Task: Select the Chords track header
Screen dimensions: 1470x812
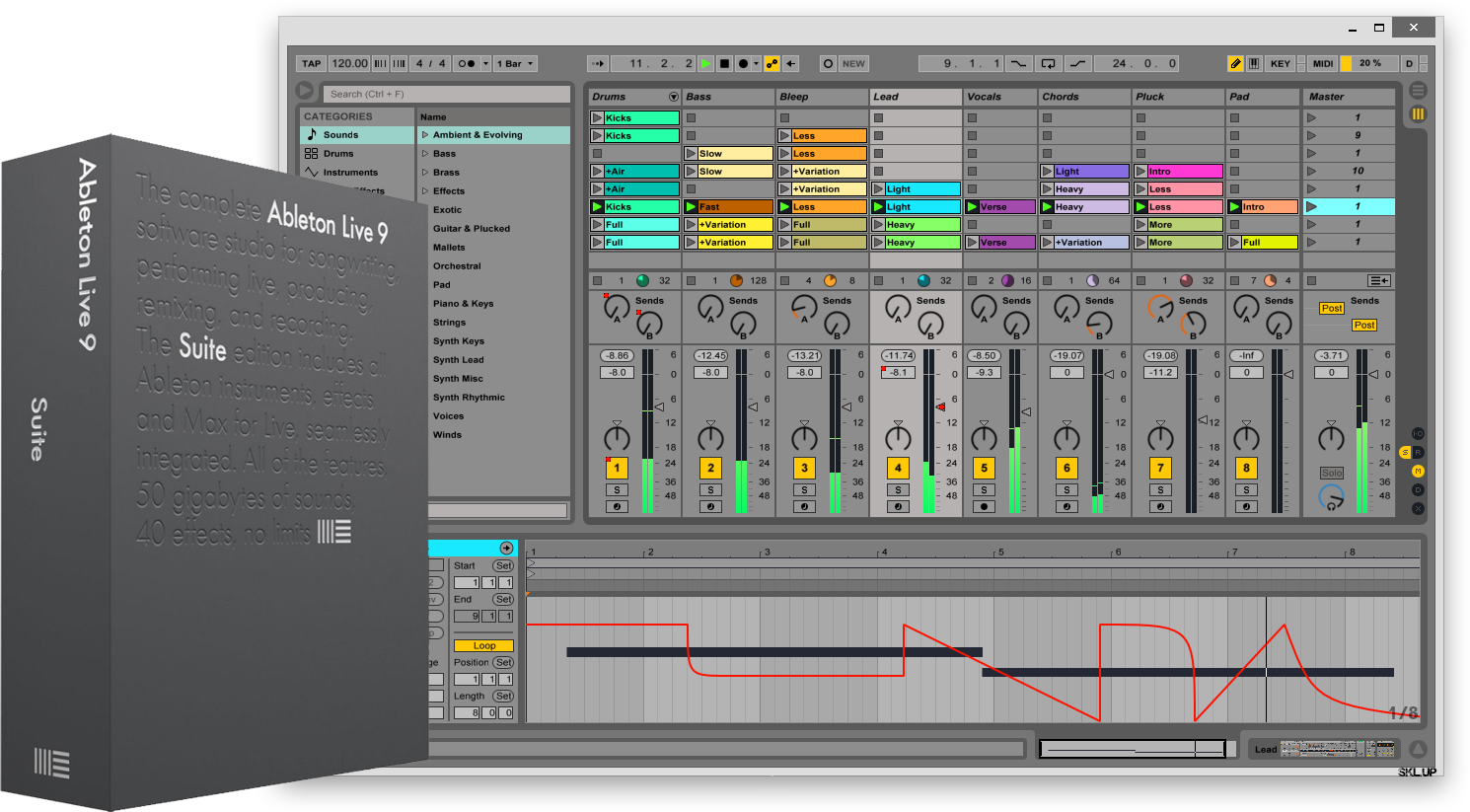Action: coord(1084,97)
